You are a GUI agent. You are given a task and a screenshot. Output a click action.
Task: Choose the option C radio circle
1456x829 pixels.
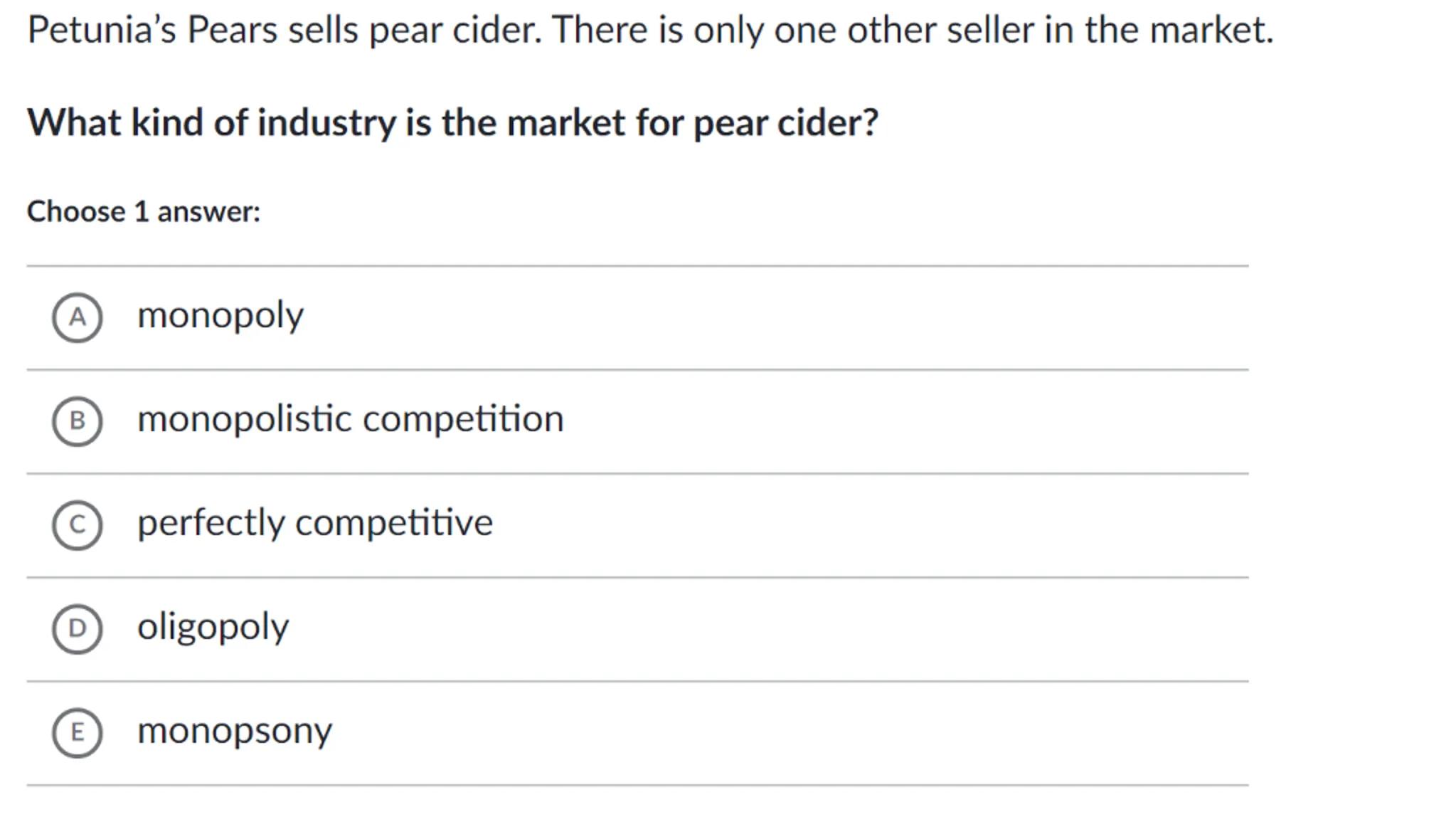pyautogui.click(x=77, y=525)
